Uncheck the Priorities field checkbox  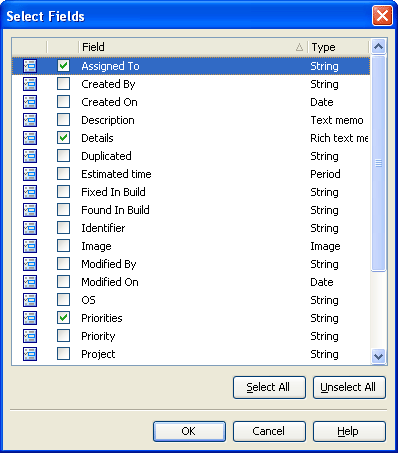(63, 318)
